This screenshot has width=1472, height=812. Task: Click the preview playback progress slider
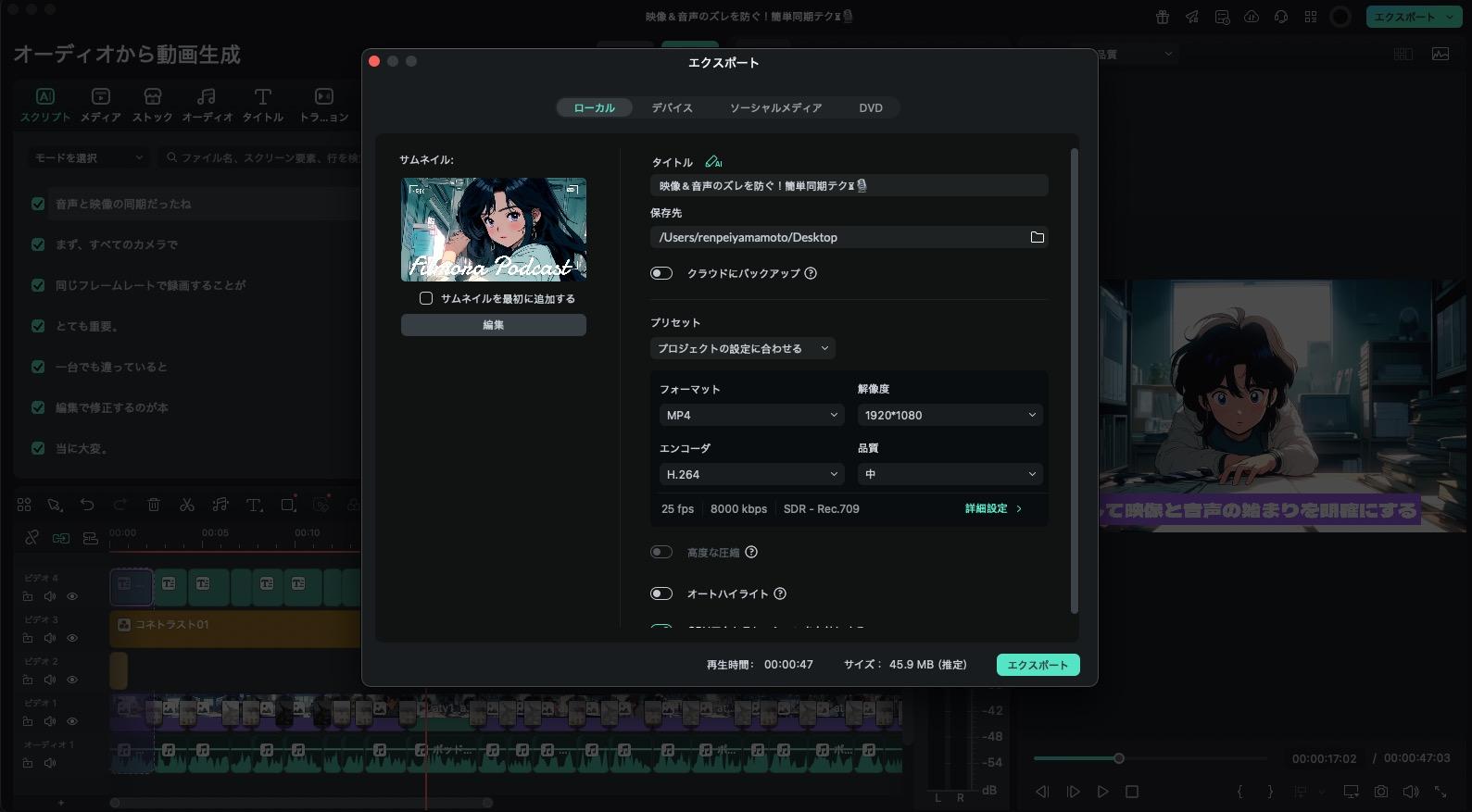click(x=1152, y=758)
